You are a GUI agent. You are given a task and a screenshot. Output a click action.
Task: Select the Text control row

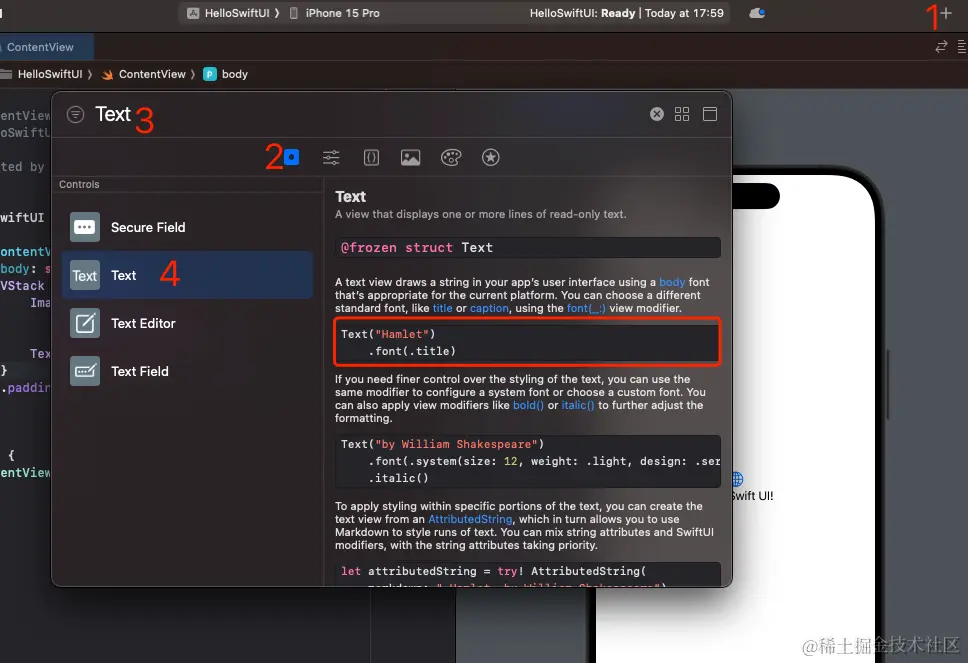(x=187, y=275)
